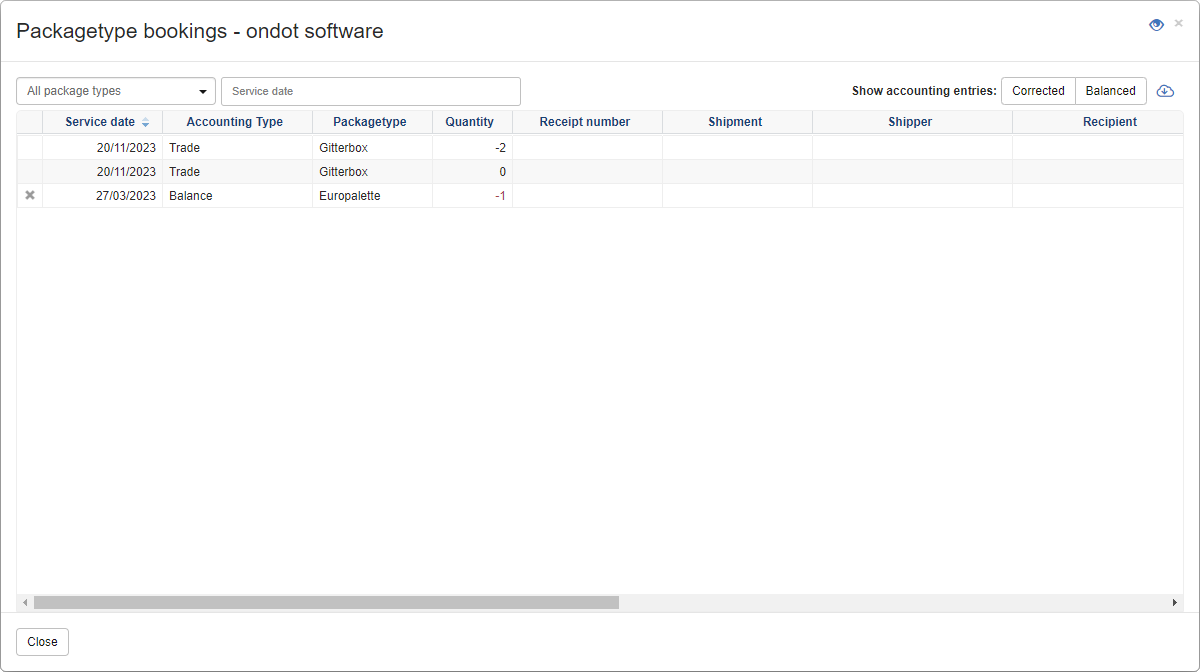This screenshot has width=1200, height=672.
Task: Close dialog with the top-right X icon
Action: [x=1178, y=24]
